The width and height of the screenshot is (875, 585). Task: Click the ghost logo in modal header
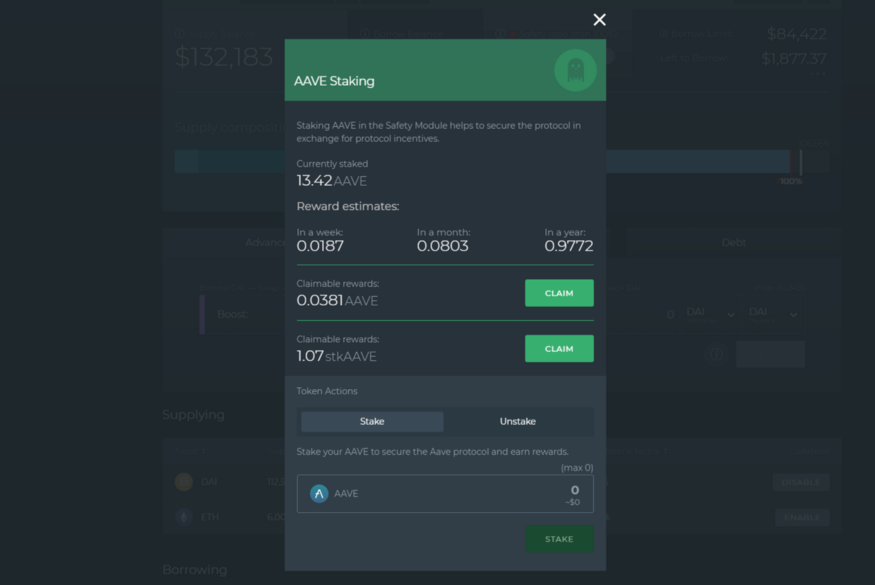[x=575, y=70]
